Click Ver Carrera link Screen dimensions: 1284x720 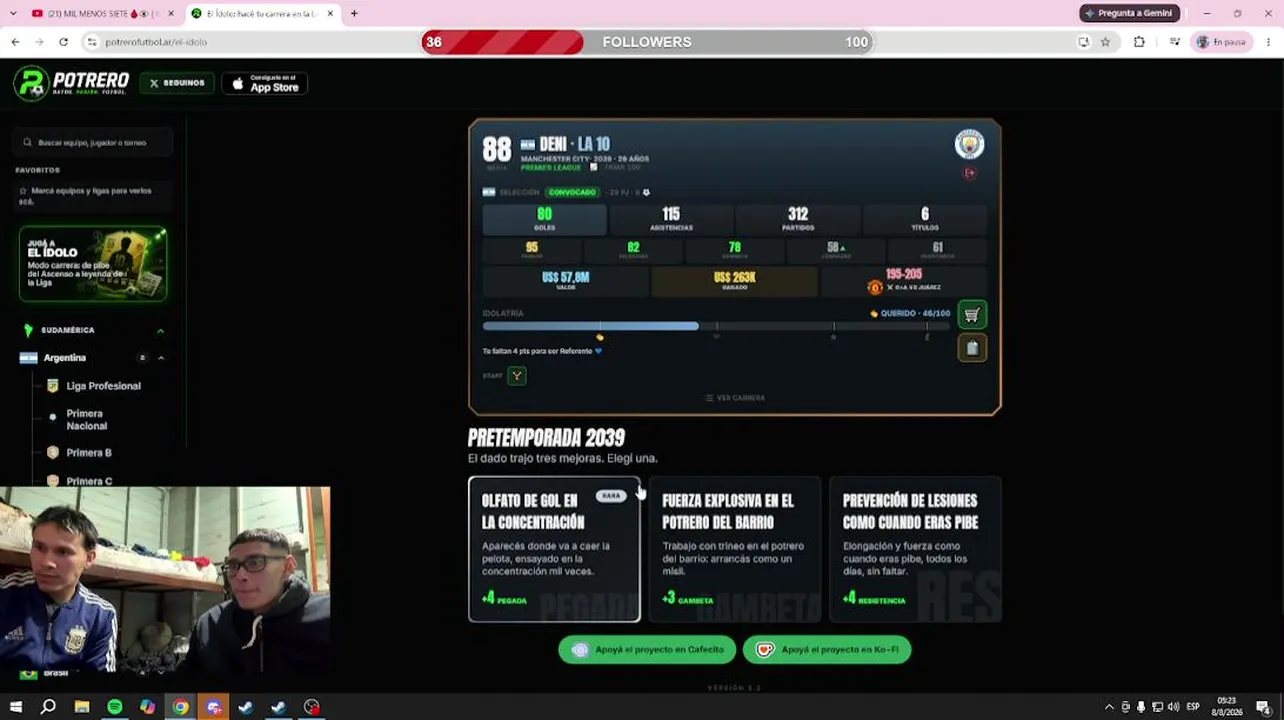(735, 398)
